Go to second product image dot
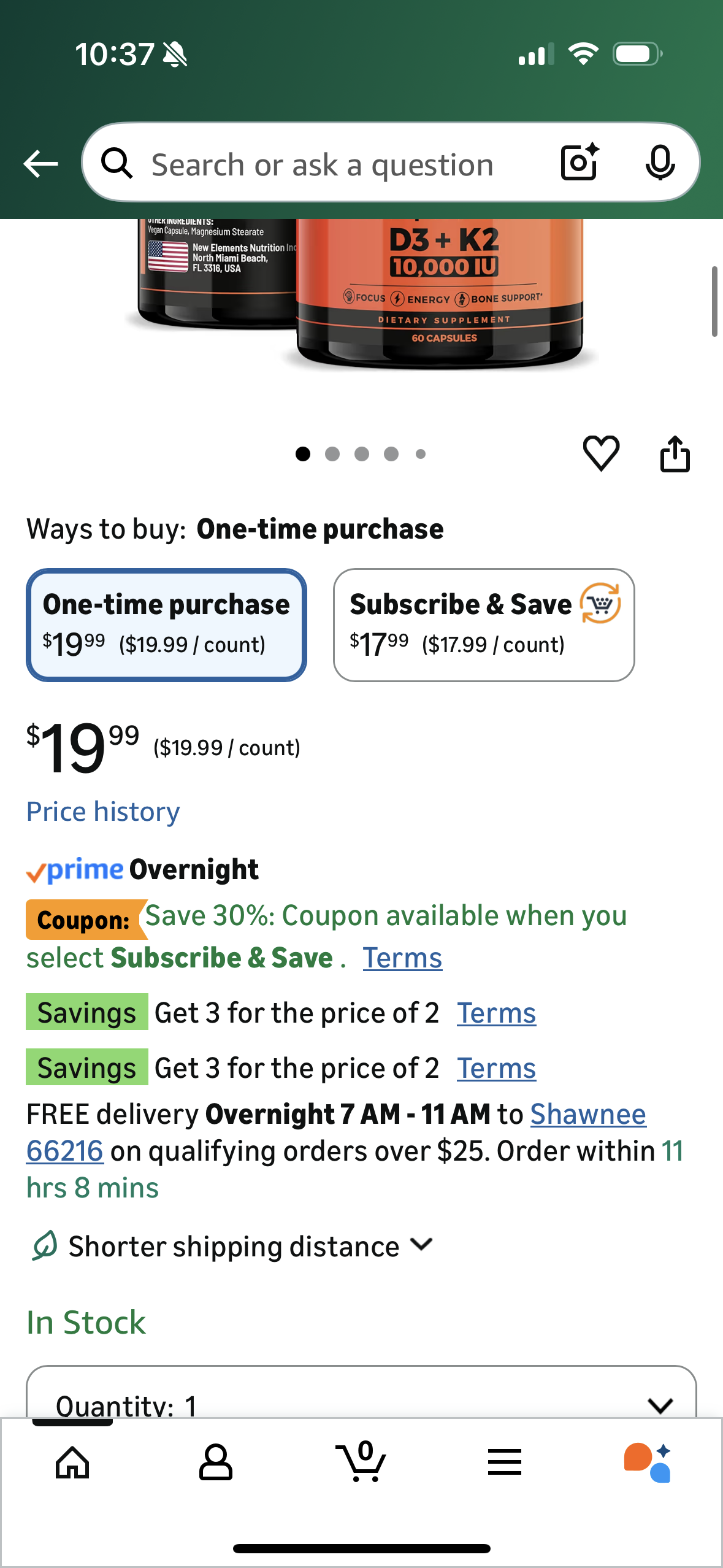 tap(332, 454)
